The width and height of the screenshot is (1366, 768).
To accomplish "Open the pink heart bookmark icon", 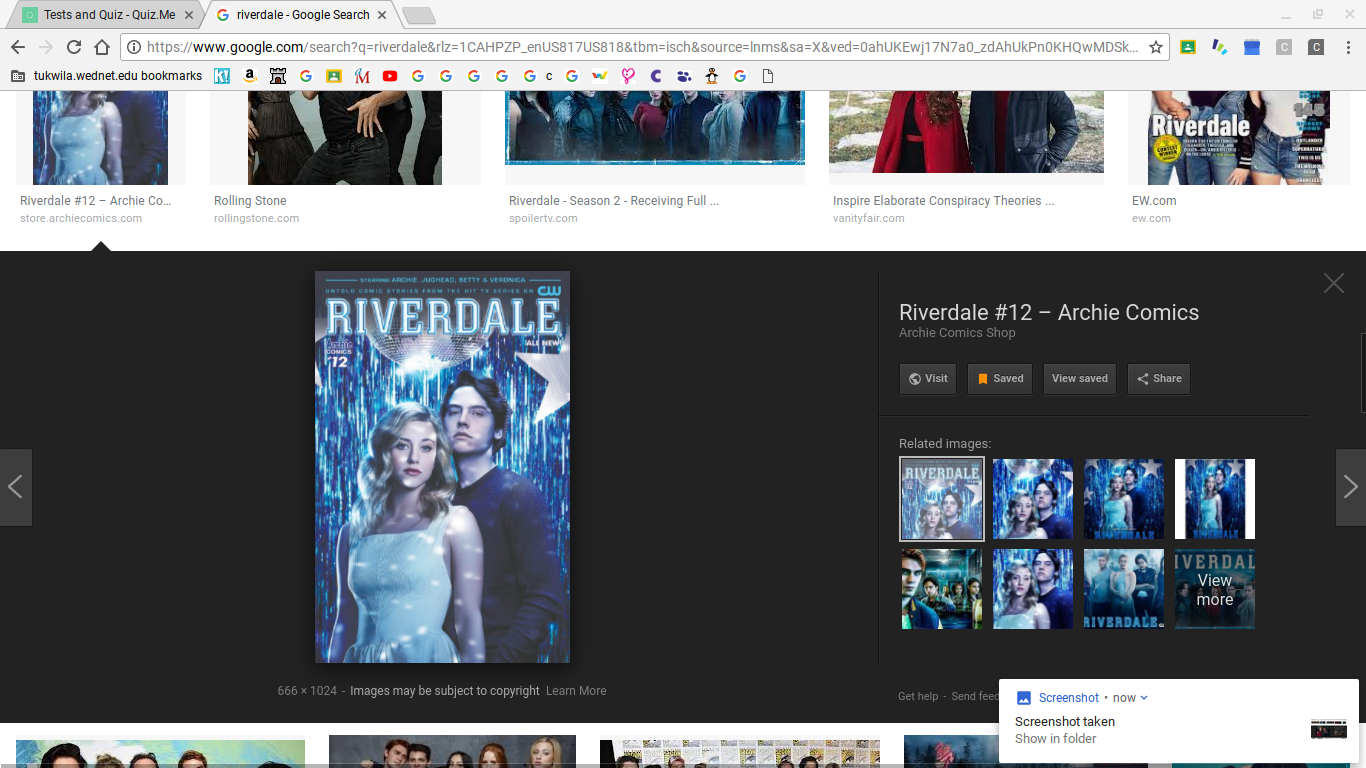I will click(x=628, y=76).
